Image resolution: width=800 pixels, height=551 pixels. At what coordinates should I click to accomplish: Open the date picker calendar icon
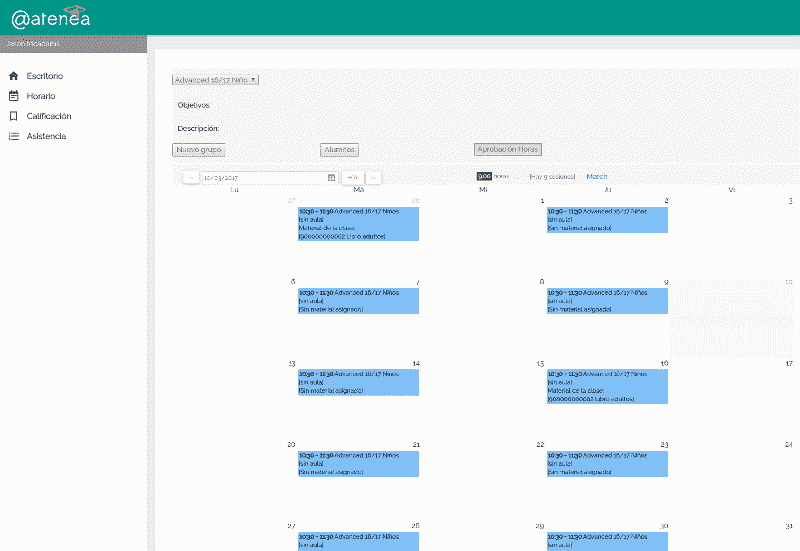point(332,178)
